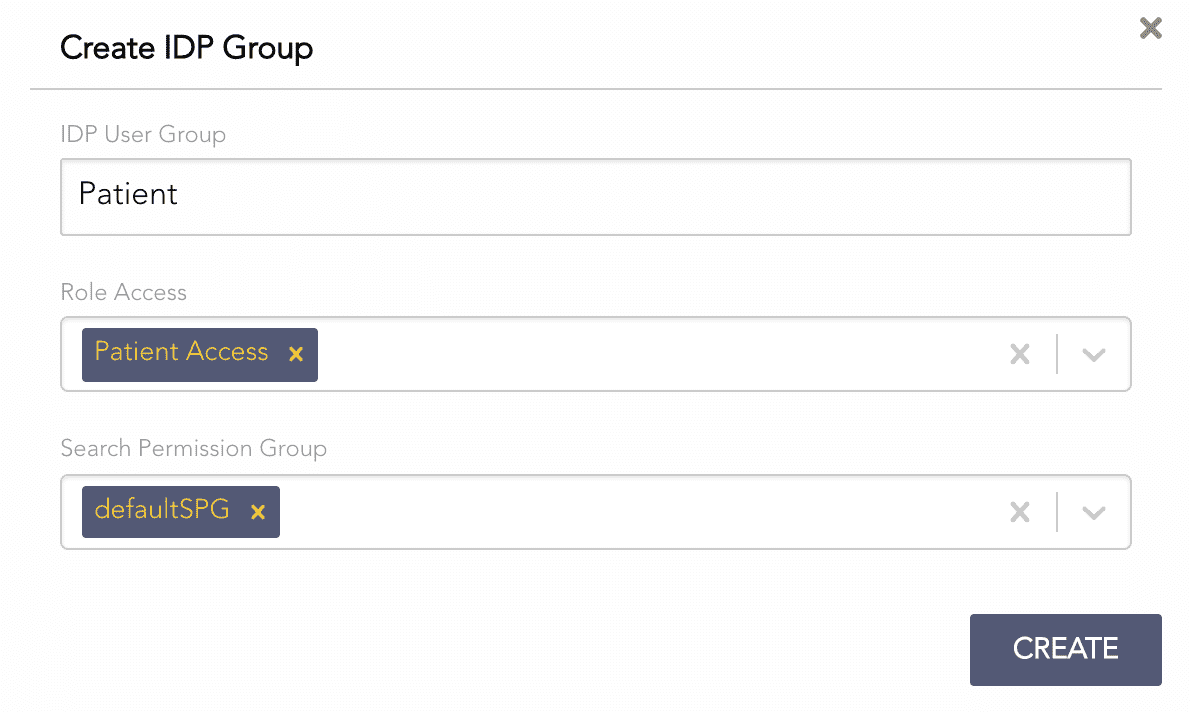Screen dimensions: 1190x712
Task: Click the horizontal divider under the dialog title
Action: point(595,89)
